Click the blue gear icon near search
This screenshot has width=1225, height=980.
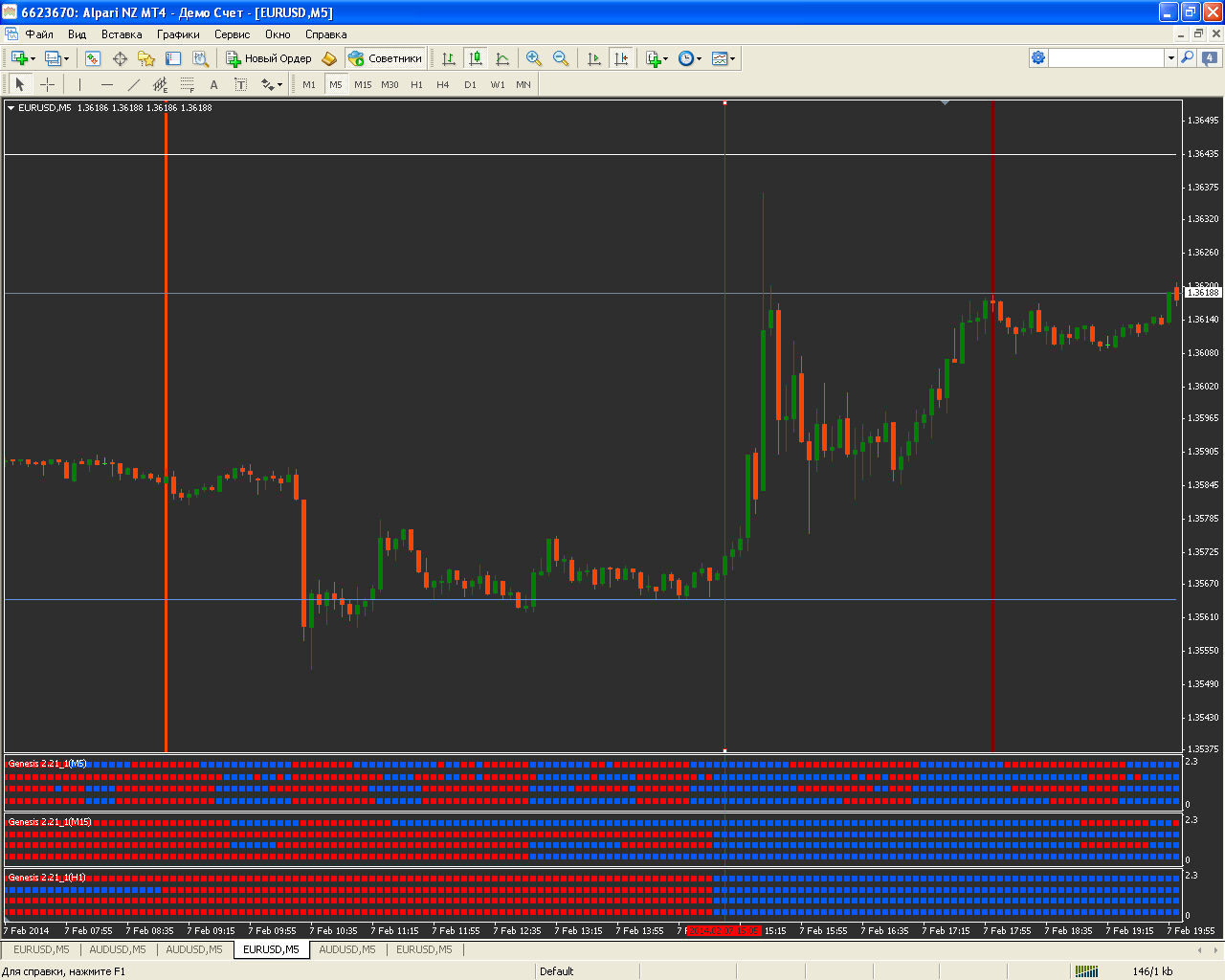coord(1038,57)
